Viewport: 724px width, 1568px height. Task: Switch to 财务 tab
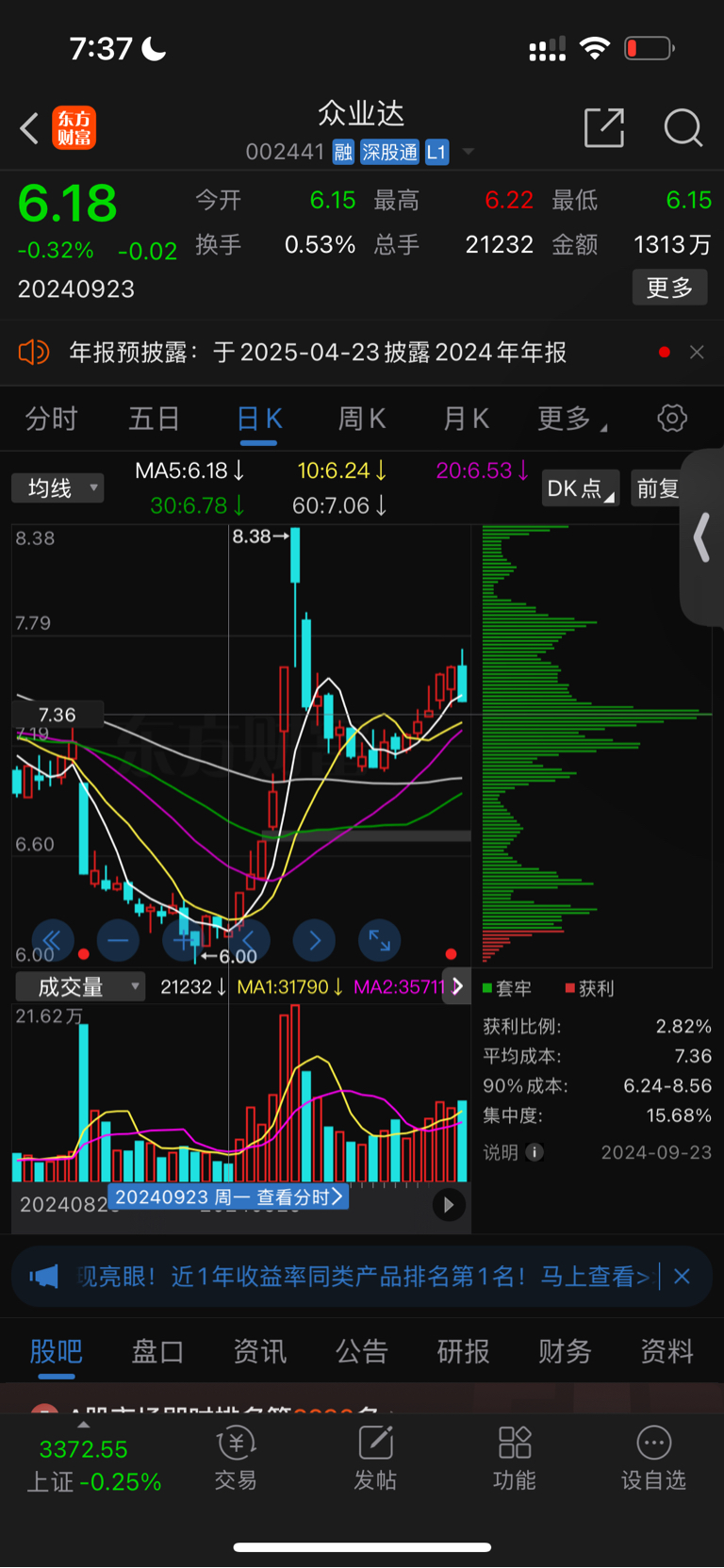click(x=566, y=1351)
